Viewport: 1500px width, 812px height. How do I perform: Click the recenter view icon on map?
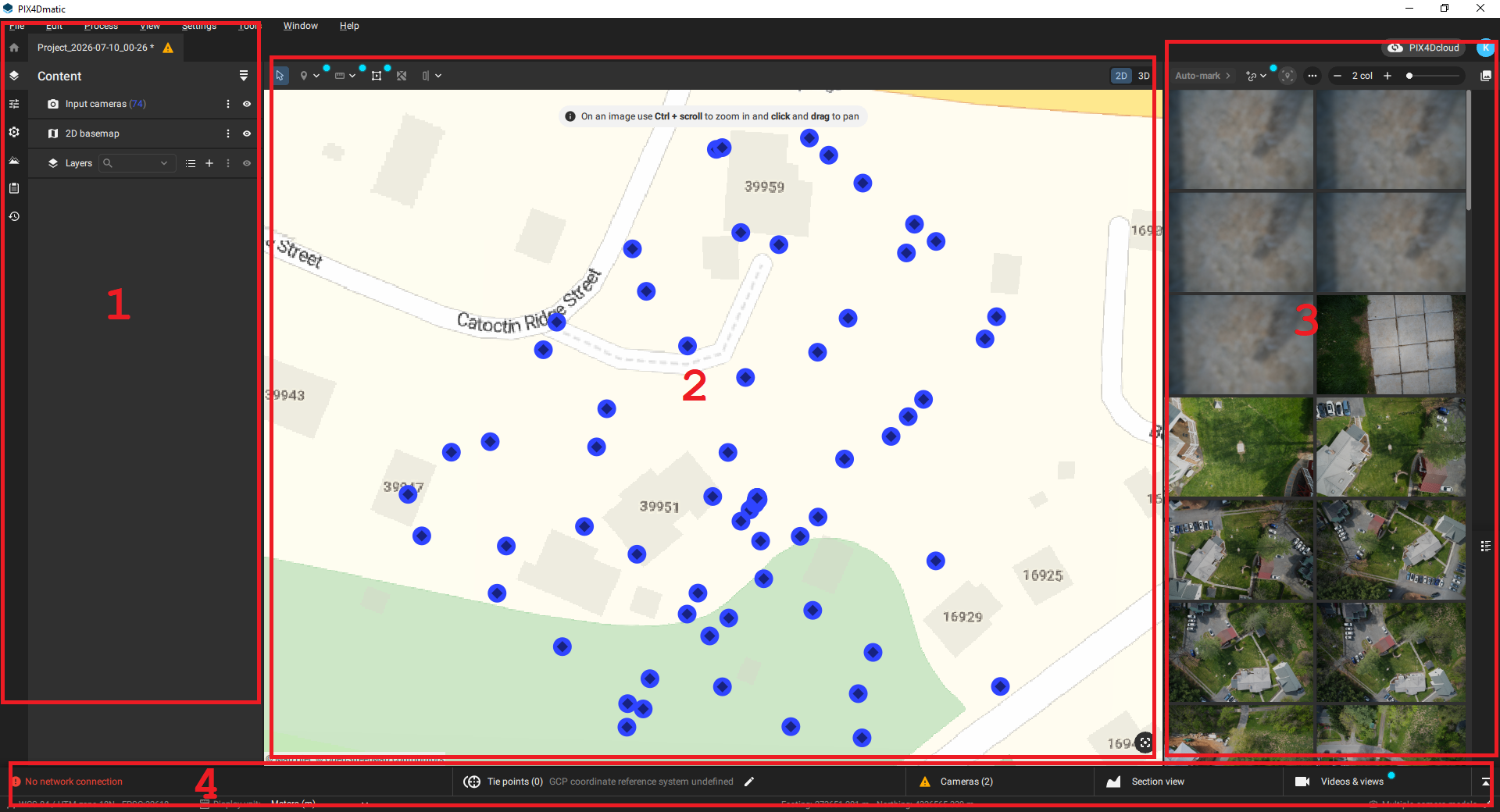[1145, 743]
